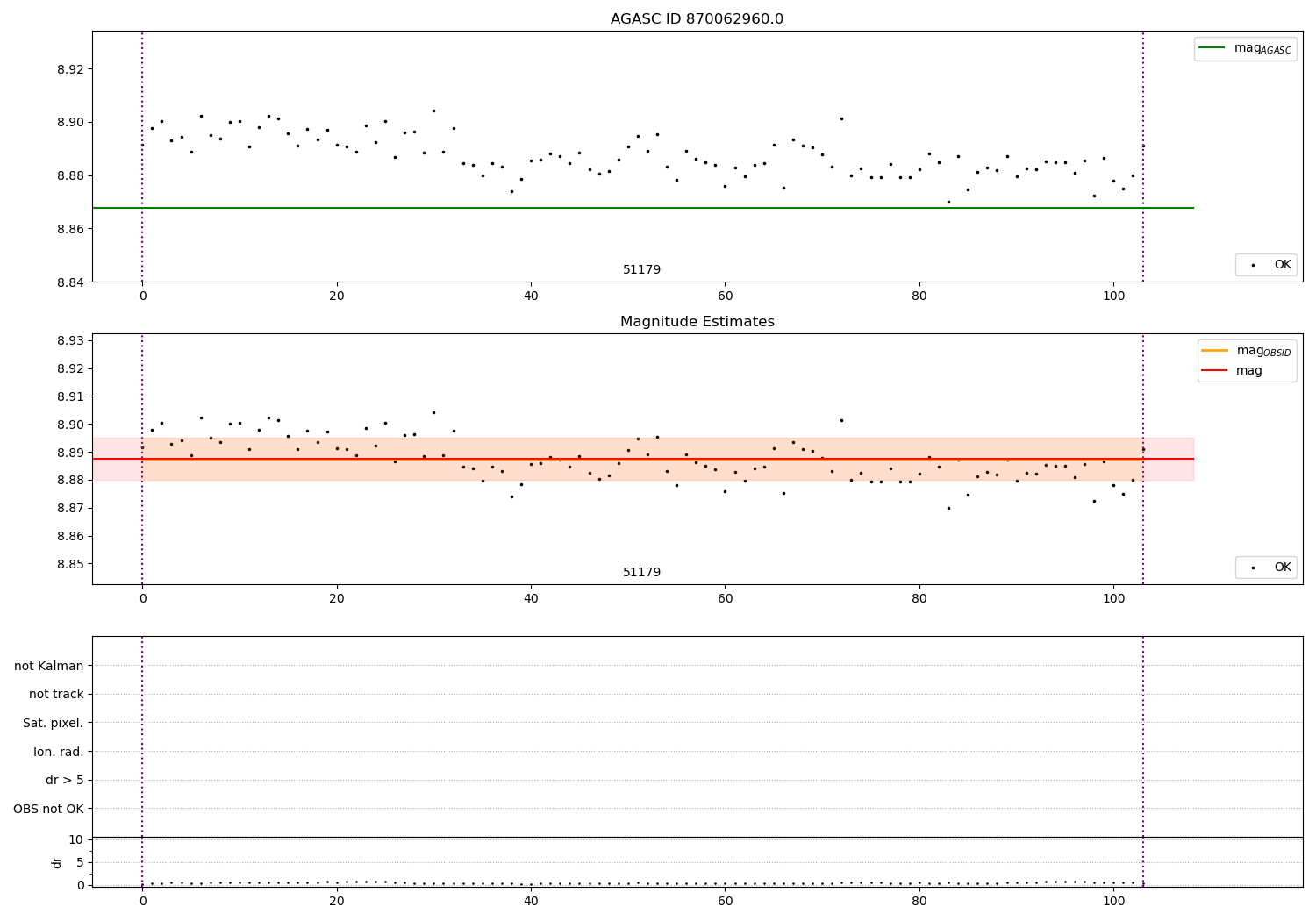Click the 'OBS not OK' axis label
Screen dimensions: 1316x921
49,809
